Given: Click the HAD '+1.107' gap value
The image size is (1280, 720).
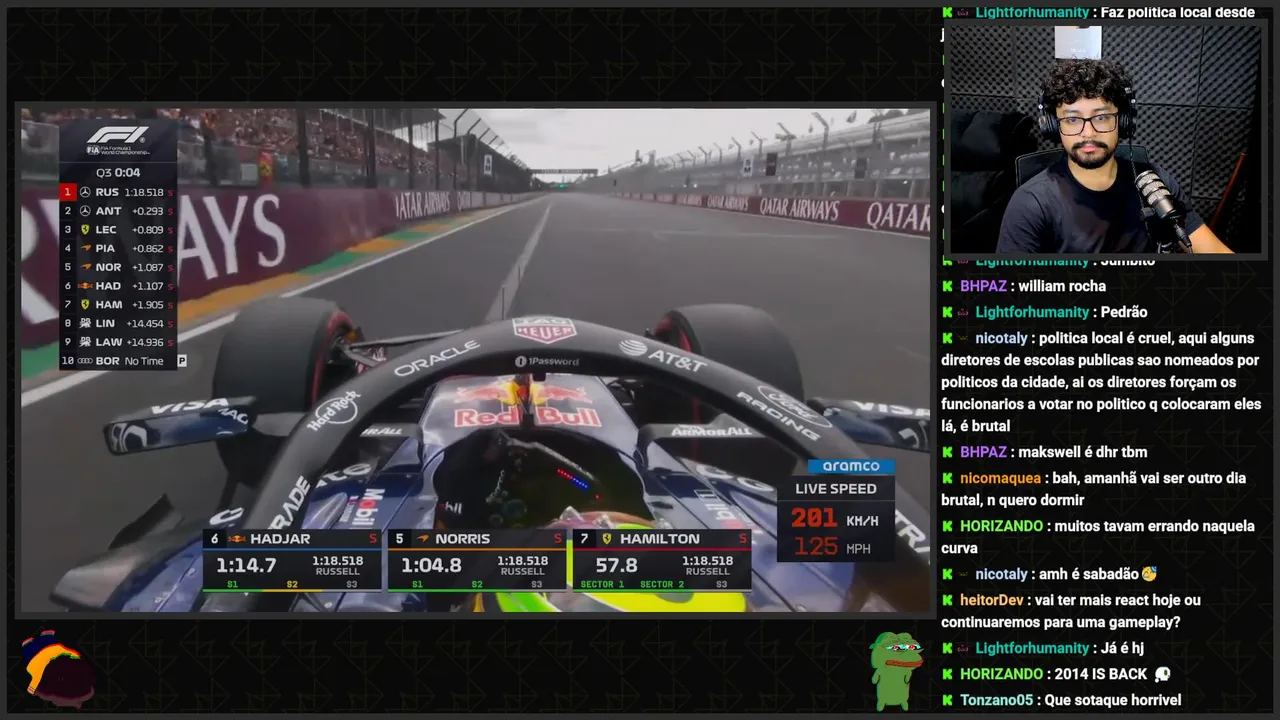Looking at the screenshot, I should pyautogui.click(x=148, y=286).
